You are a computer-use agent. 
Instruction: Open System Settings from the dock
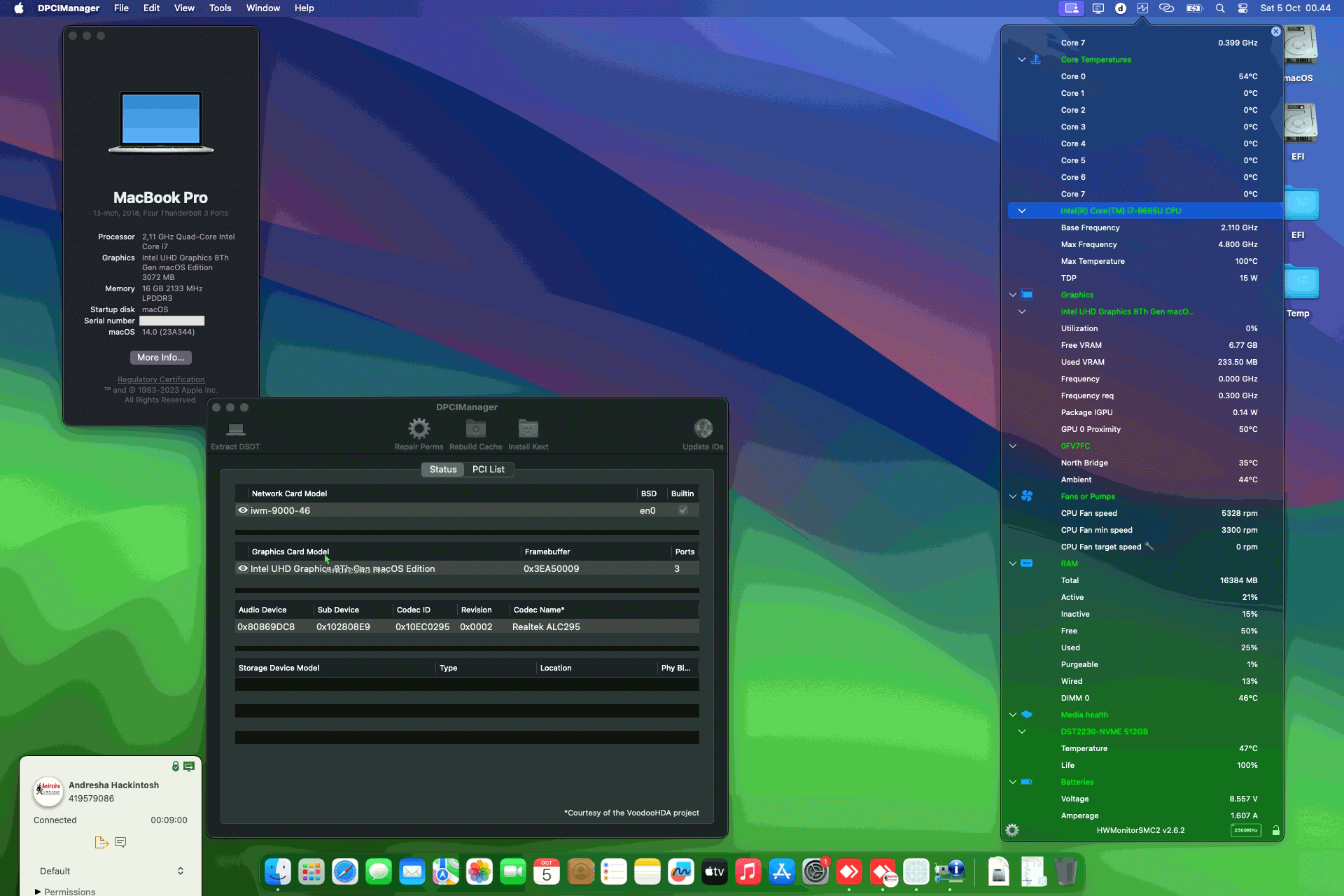815,871
